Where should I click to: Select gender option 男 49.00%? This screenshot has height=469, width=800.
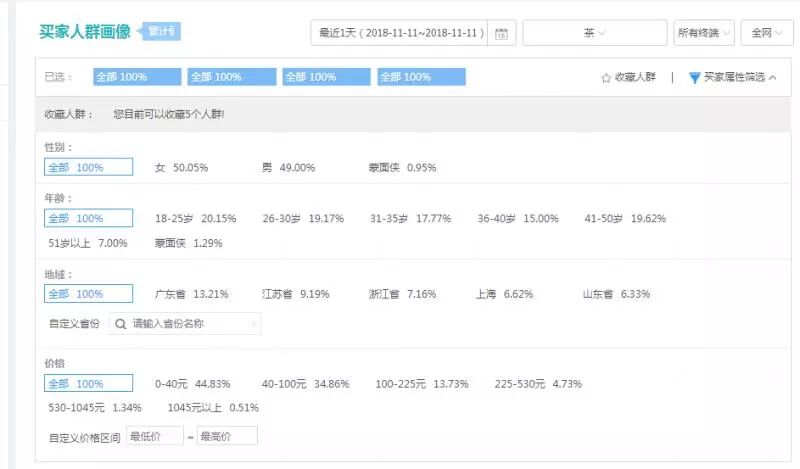288,167
